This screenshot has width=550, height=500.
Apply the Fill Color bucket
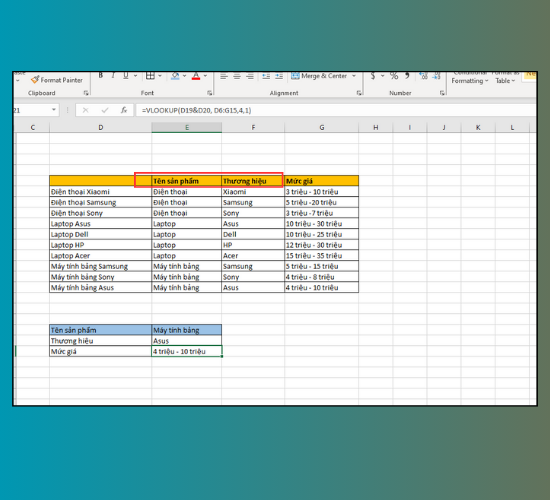click(175, 76)
